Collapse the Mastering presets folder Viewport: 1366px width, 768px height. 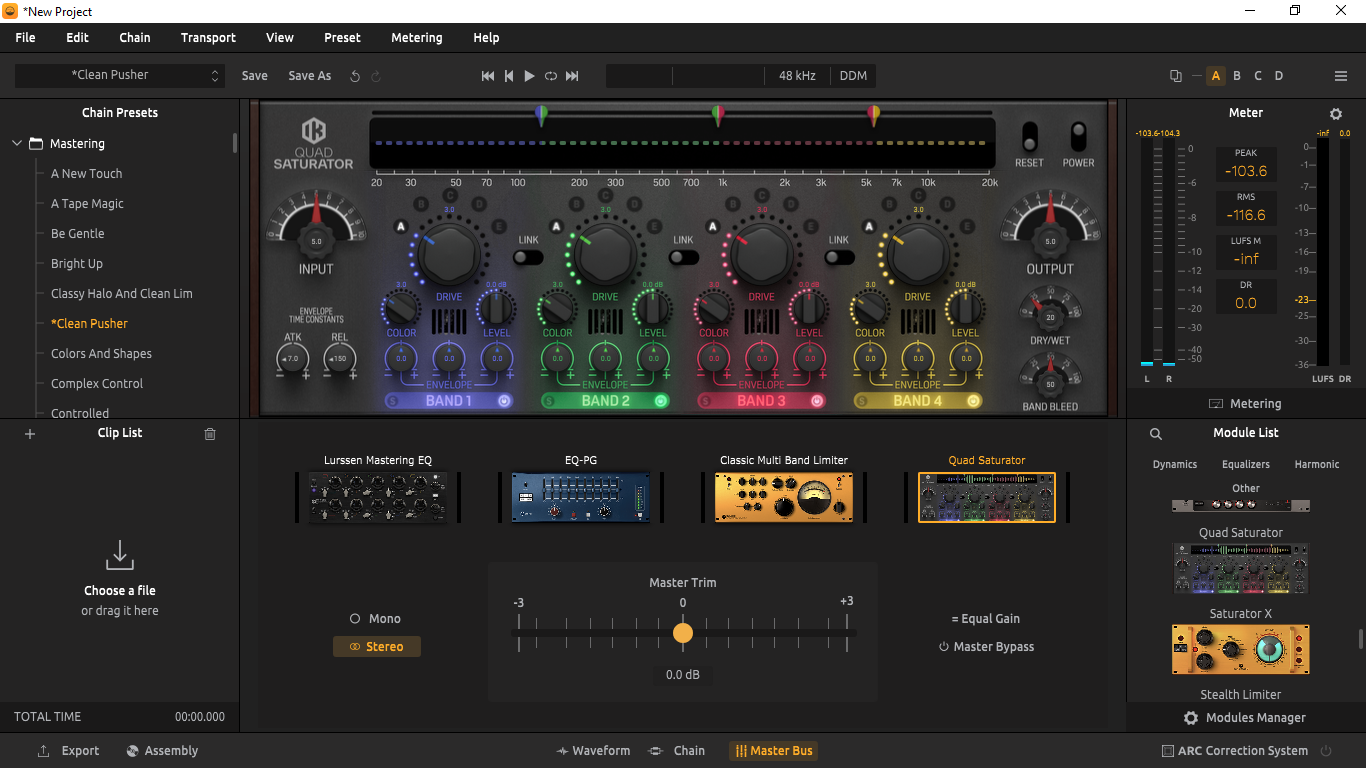(x=17, y=144)
